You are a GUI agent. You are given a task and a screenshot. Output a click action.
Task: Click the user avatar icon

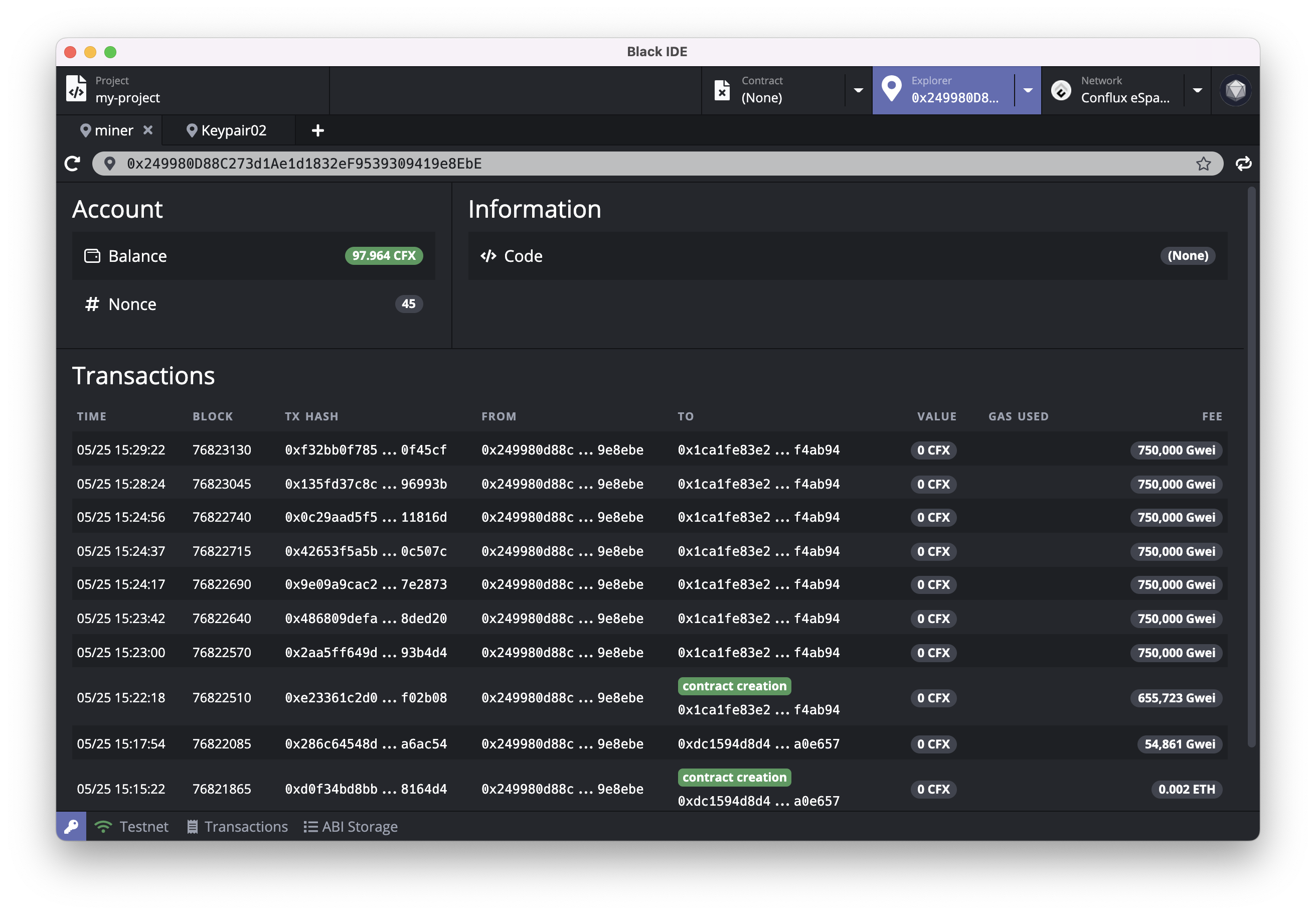click(1235, 91)
